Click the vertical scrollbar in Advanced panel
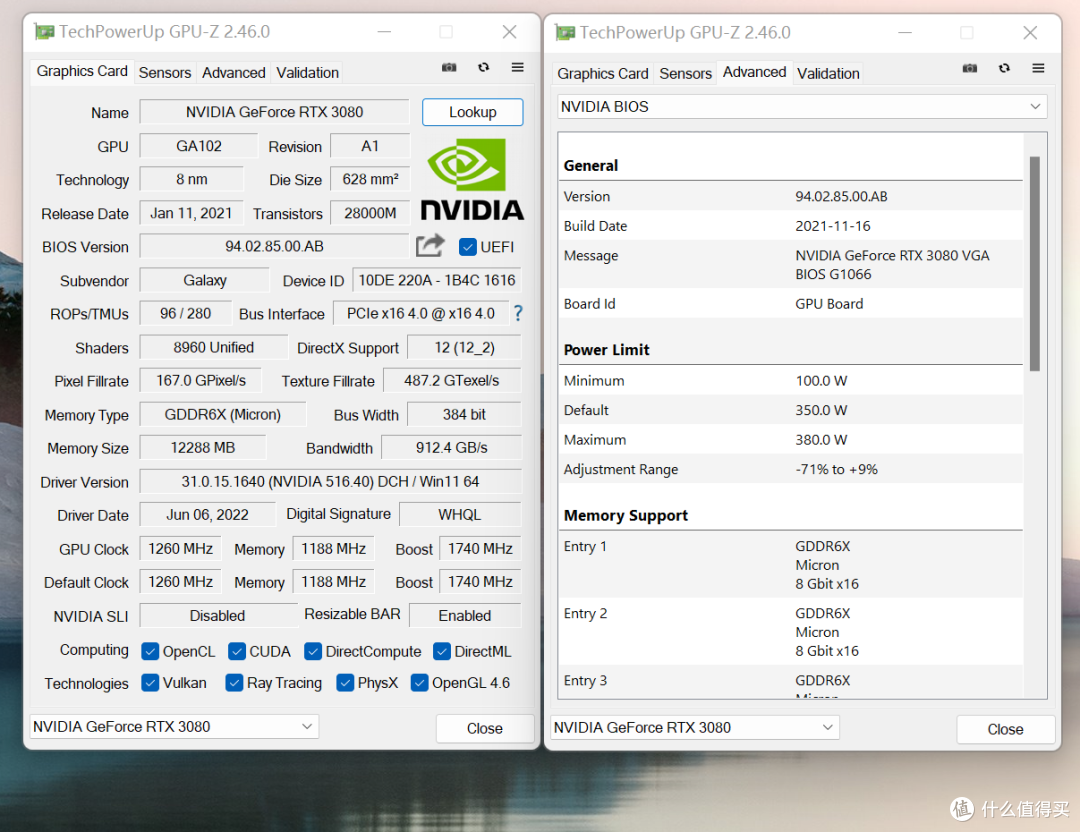The image size is (1080, 832). pyautogui.click(x=1035, y=264)
